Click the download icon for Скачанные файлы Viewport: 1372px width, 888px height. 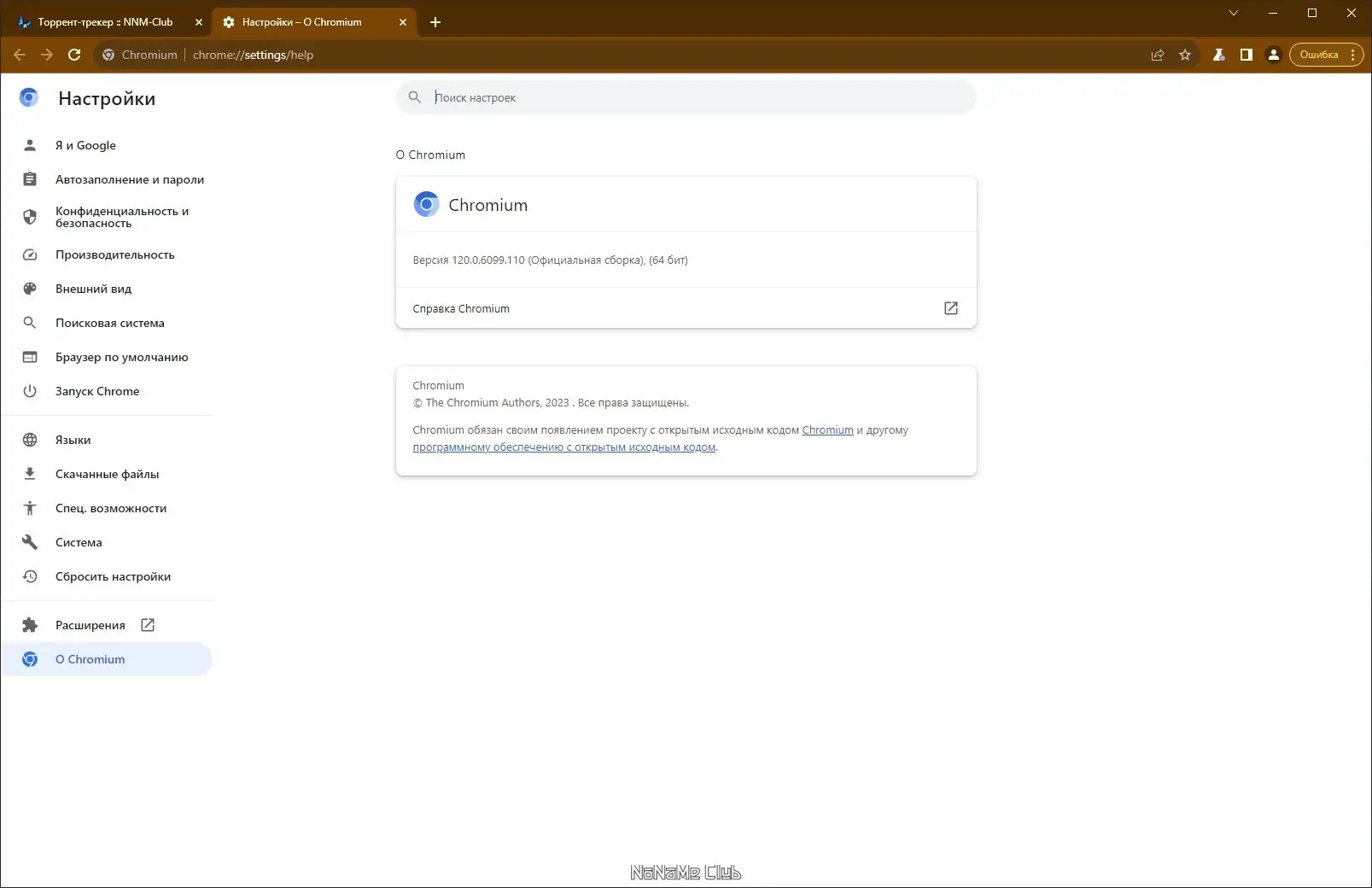(x=30, y=474)
